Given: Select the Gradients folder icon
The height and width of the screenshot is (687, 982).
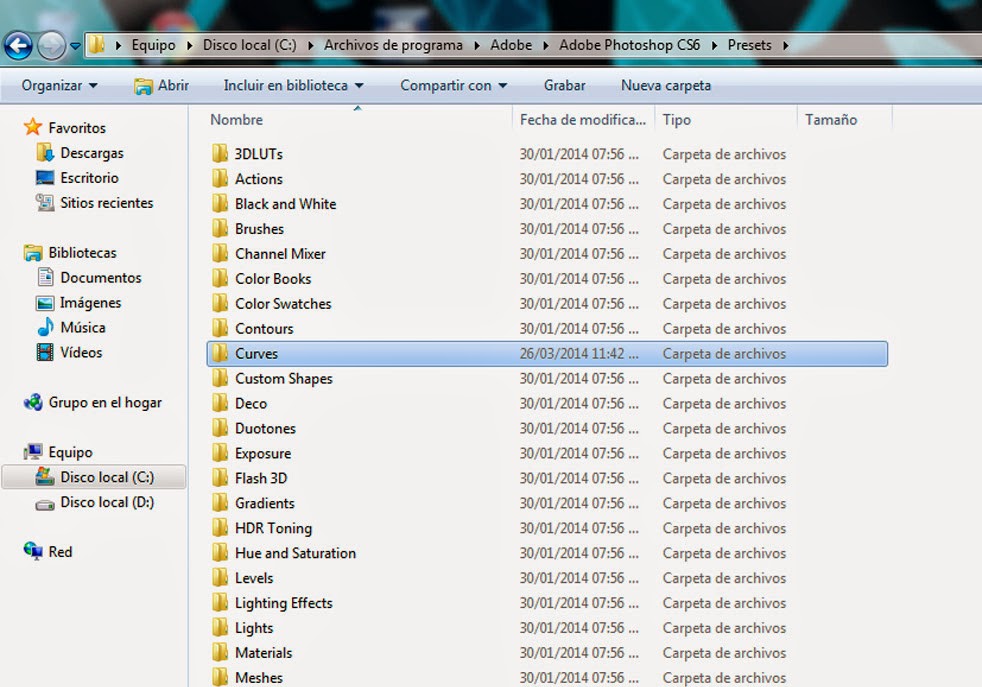Looking at the screenshot, I should pyautogui.click(x=220, y=503).
